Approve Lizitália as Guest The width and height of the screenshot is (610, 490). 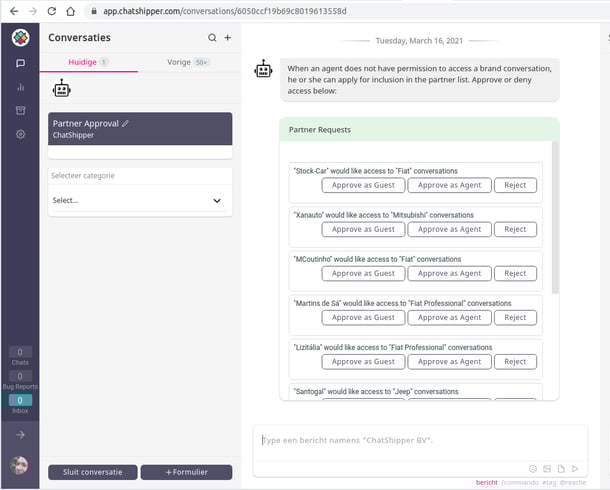click(363, 362)
